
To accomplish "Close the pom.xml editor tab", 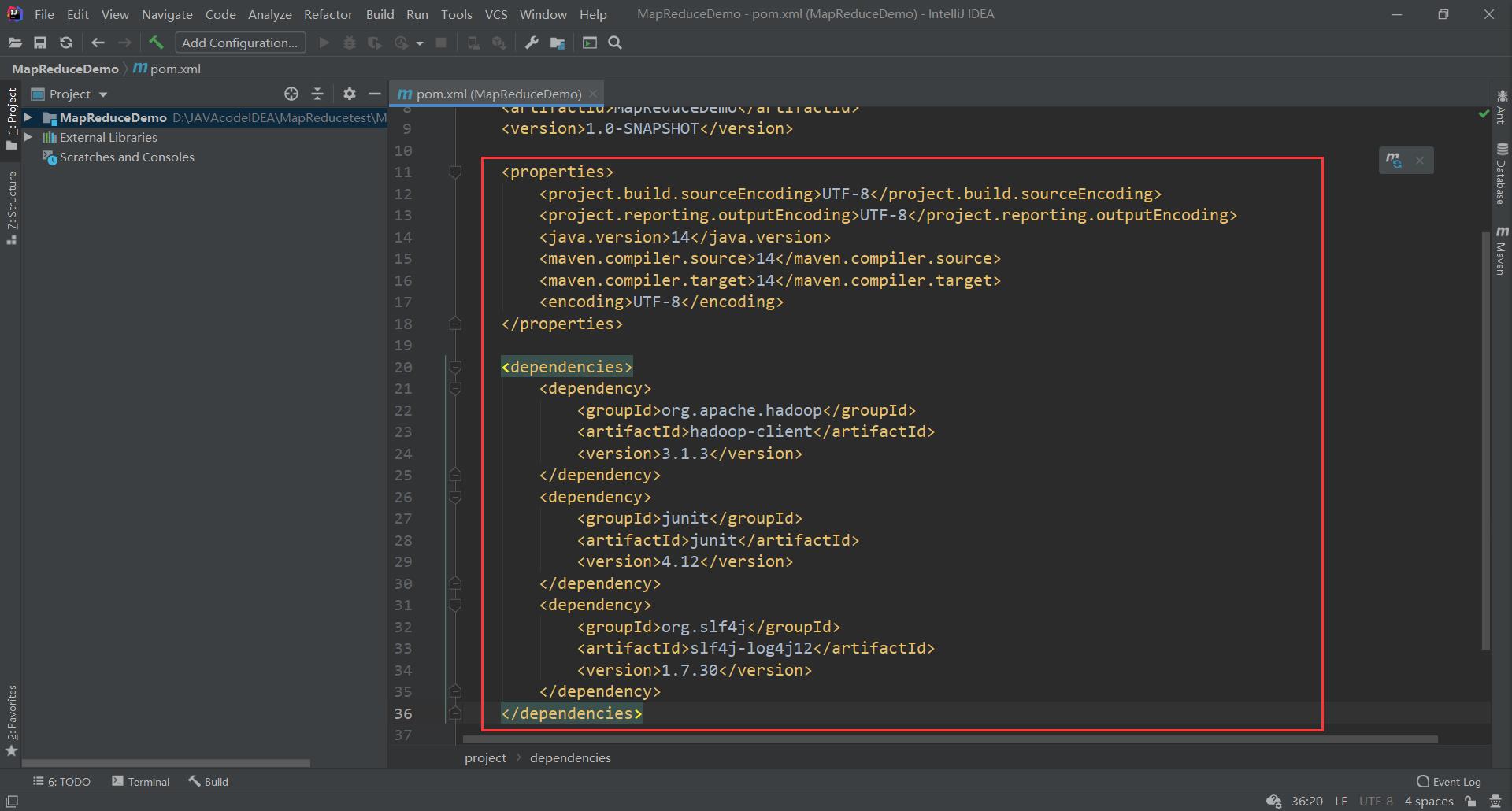I will click(x=593, y=94).
